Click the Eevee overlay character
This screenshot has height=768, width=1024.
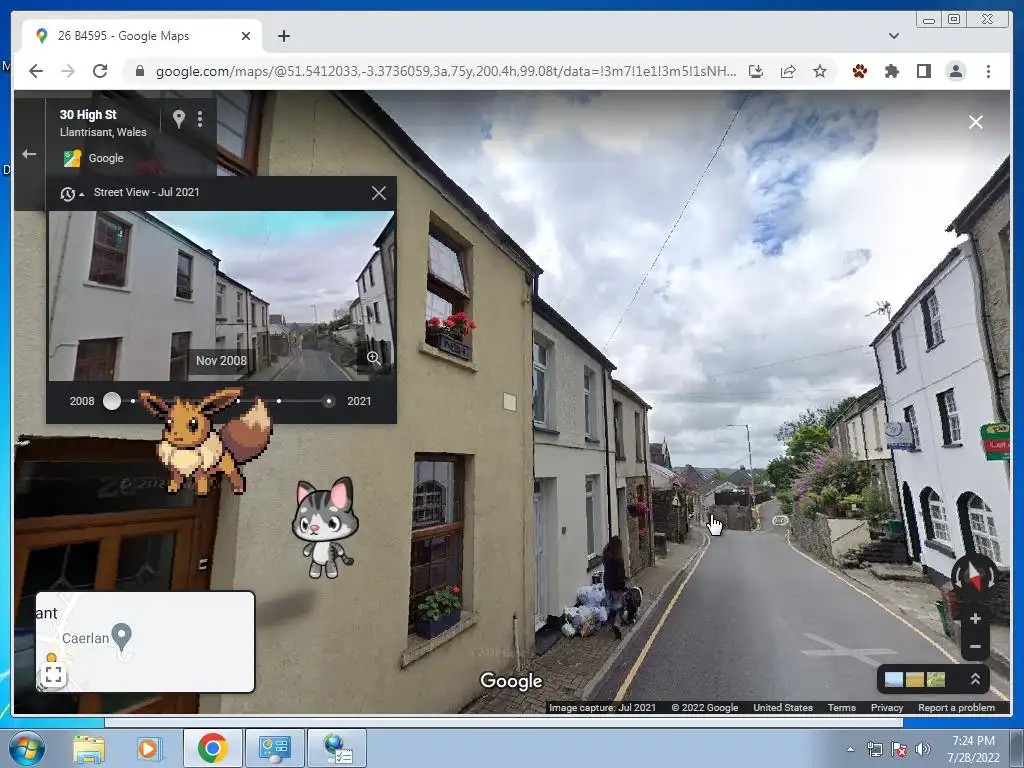click(x=204, y=441)
